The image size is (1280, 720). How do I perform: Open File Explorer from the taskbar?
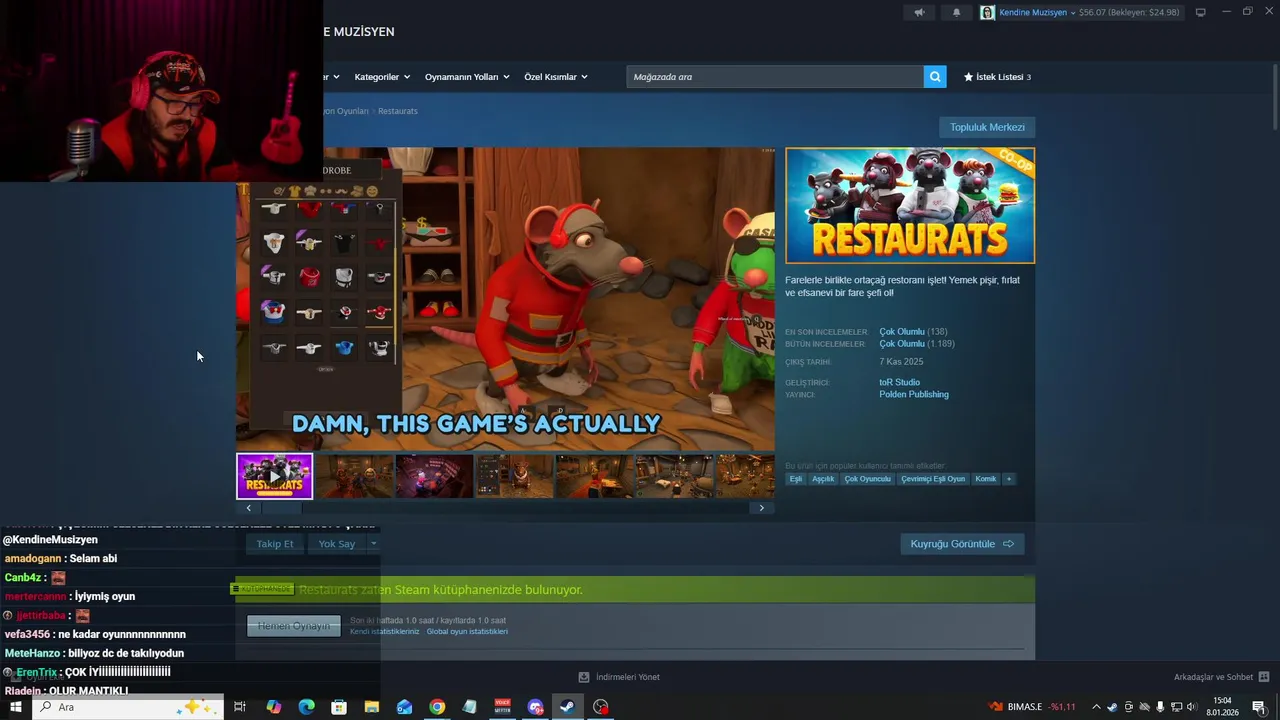tap(371, 707)
